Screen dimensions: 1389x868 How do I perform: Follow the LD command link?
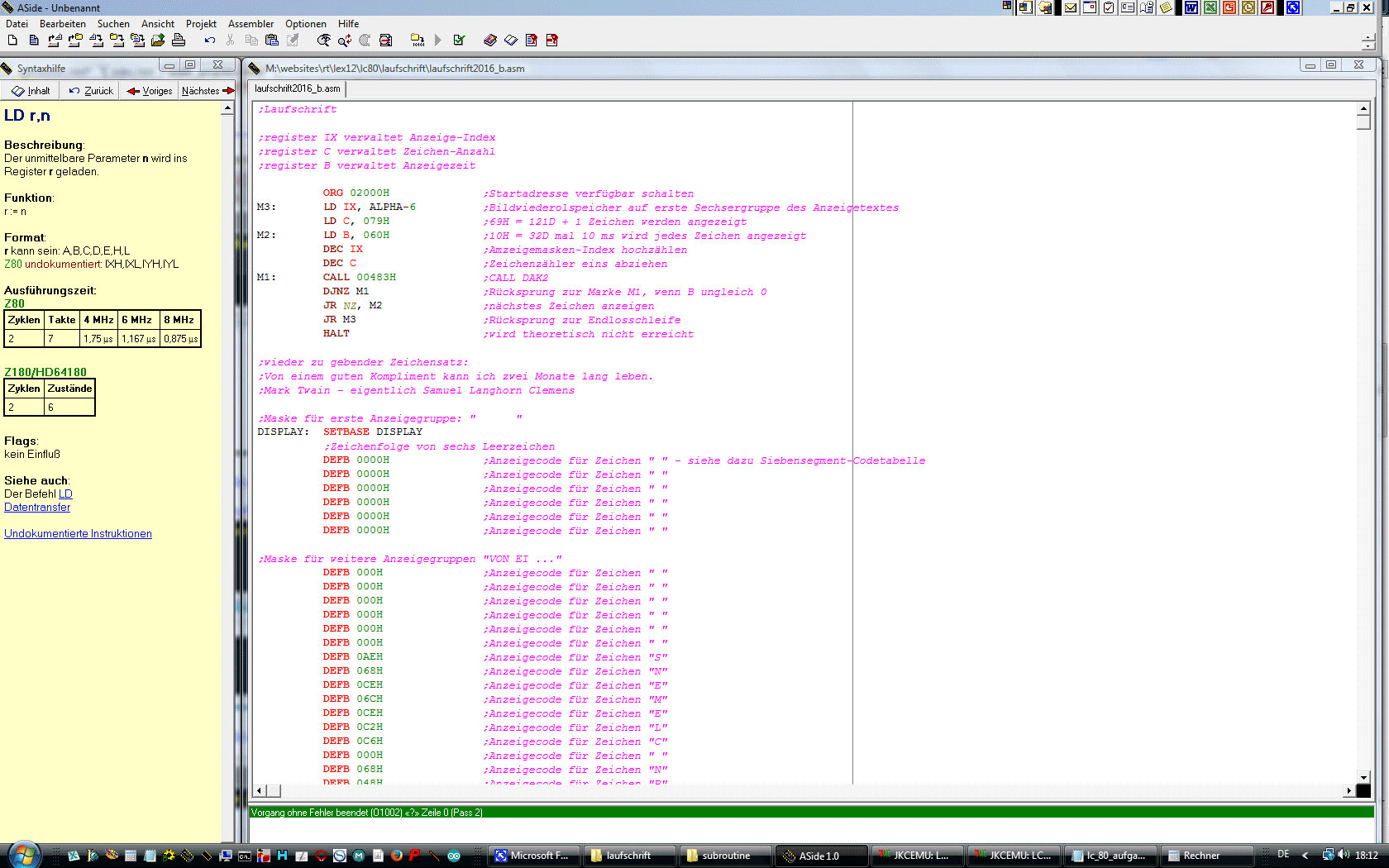[x=65, y=494]
